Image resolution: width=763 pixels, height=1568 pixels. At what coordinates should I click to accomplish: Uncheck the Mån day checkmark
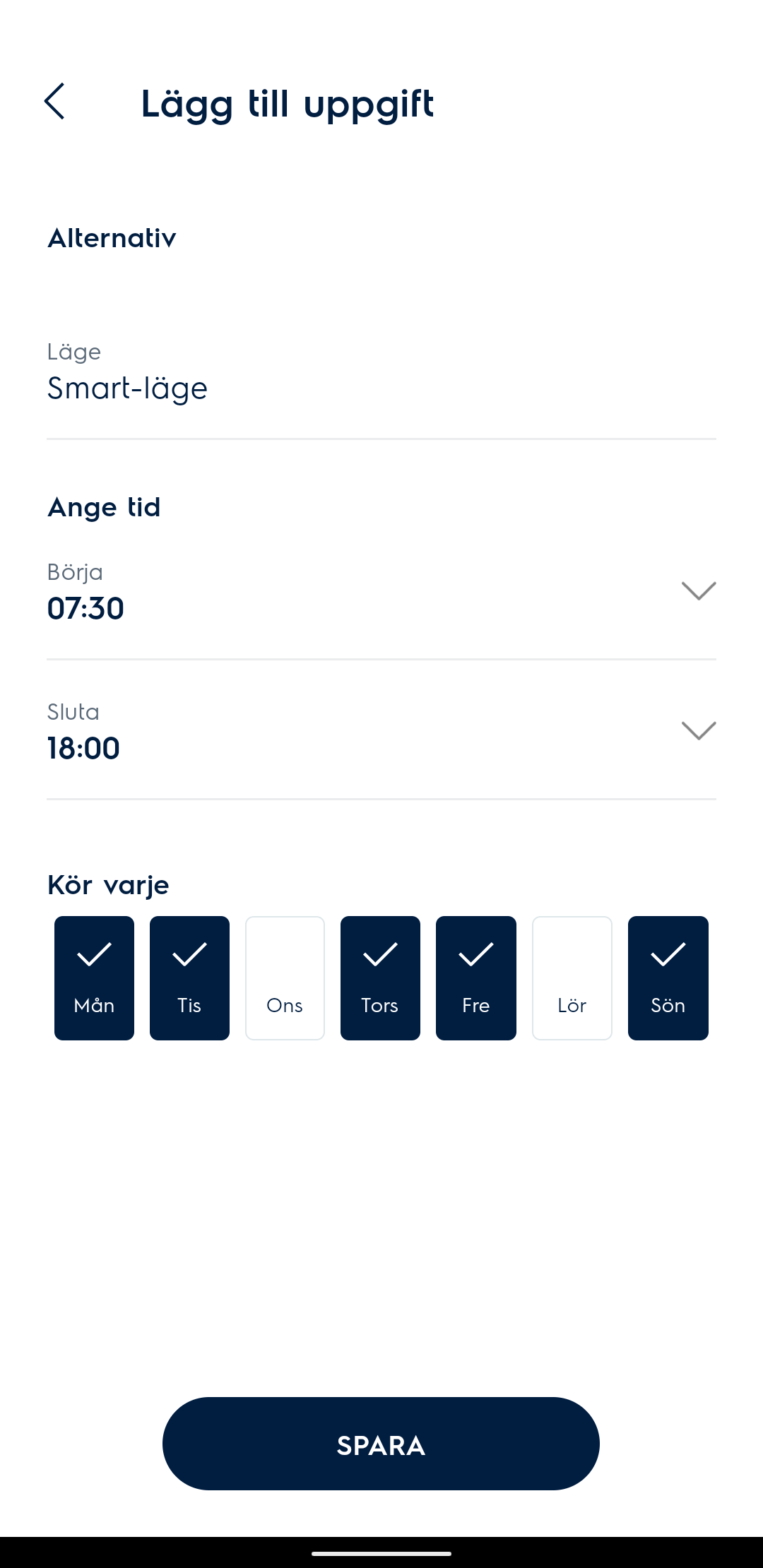[x=94, y=978]
